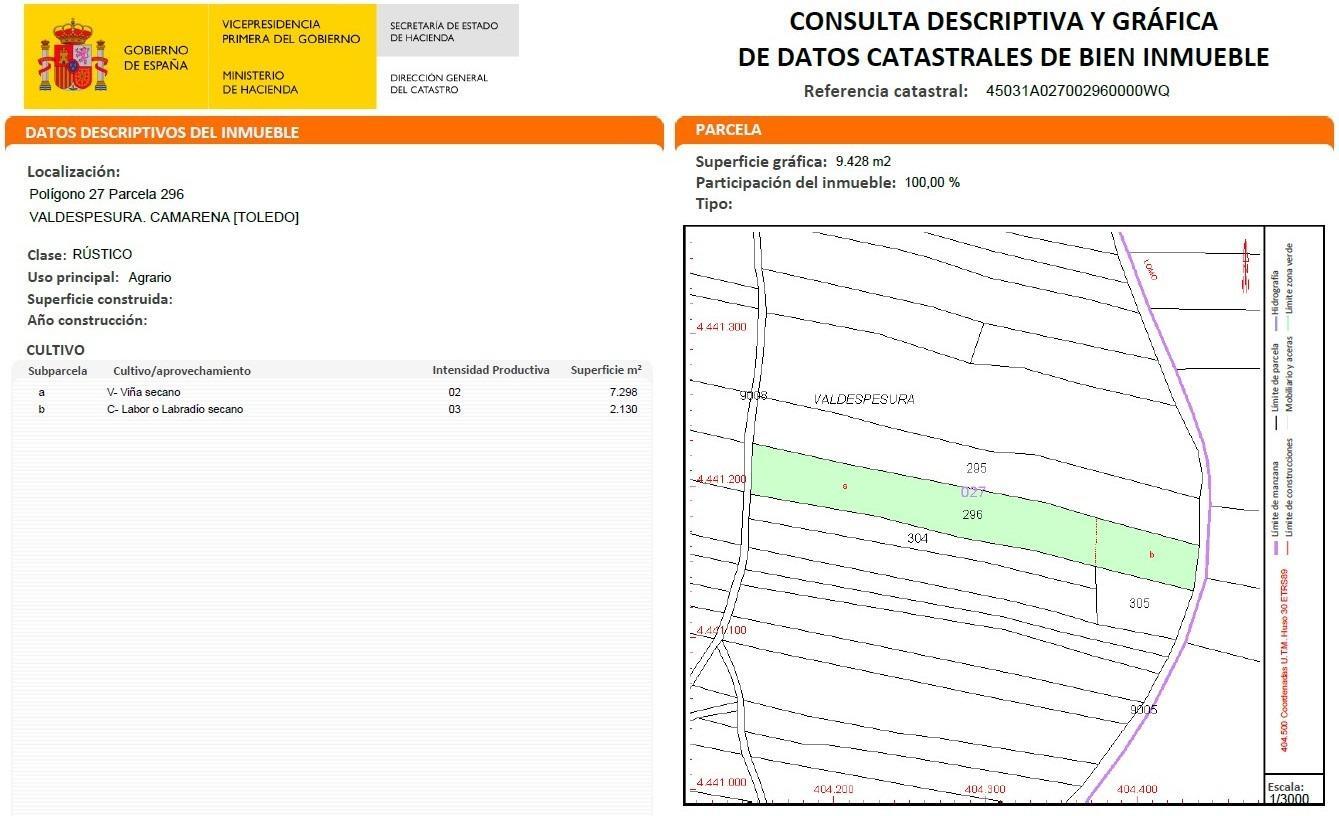This screenshot has height=816, width=1339.
Task: Select the Viña secano subparcel row
Action: coord(333,392)
